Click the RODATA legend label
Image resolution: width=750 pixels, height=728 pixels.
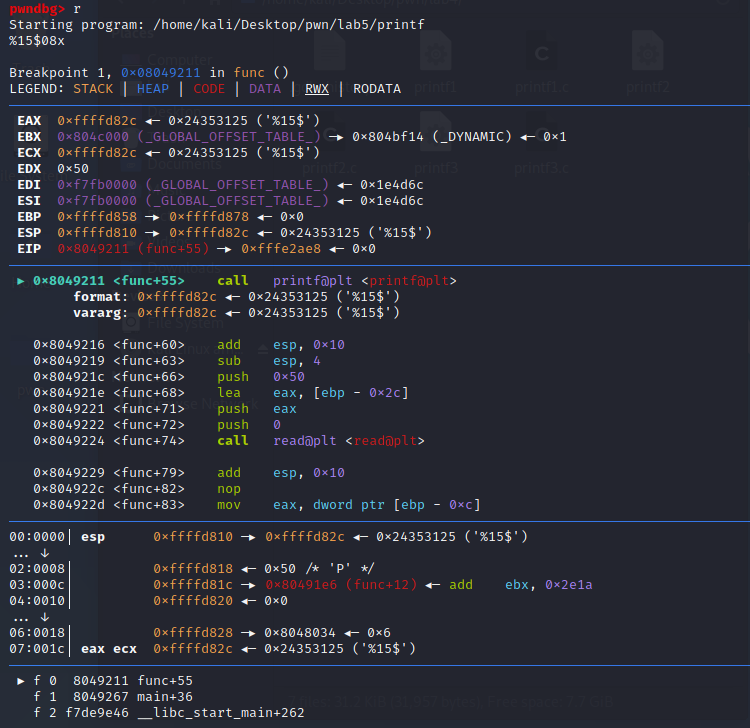[377, 89]
